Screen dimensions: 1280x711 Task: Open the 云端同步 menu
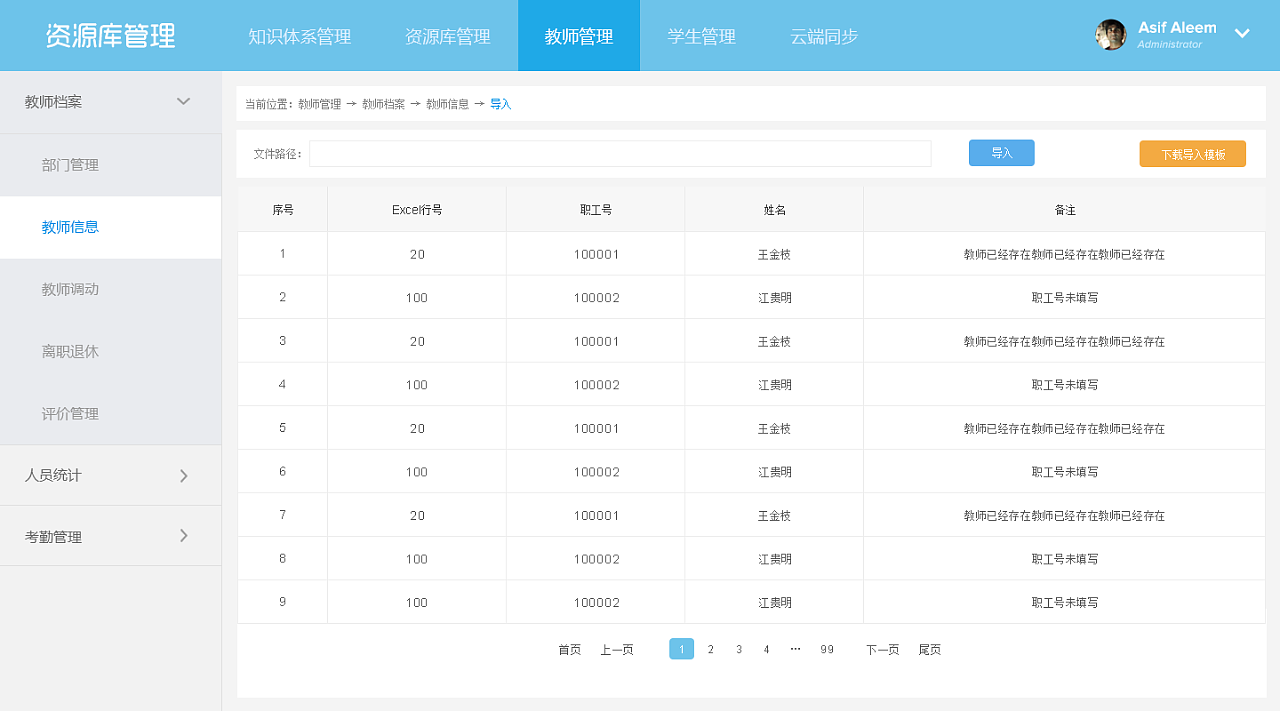(822, 35)
